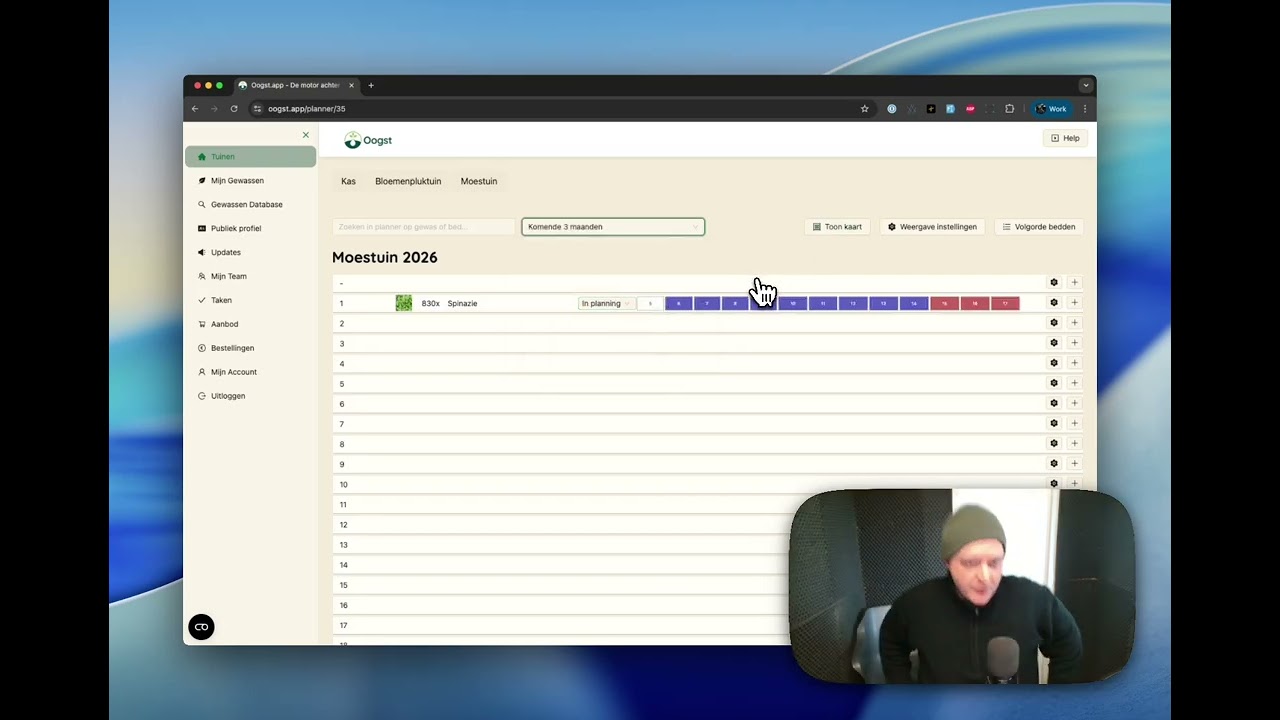
Task: Open settings gear for bed row 4
Action: click(1054, 363)
